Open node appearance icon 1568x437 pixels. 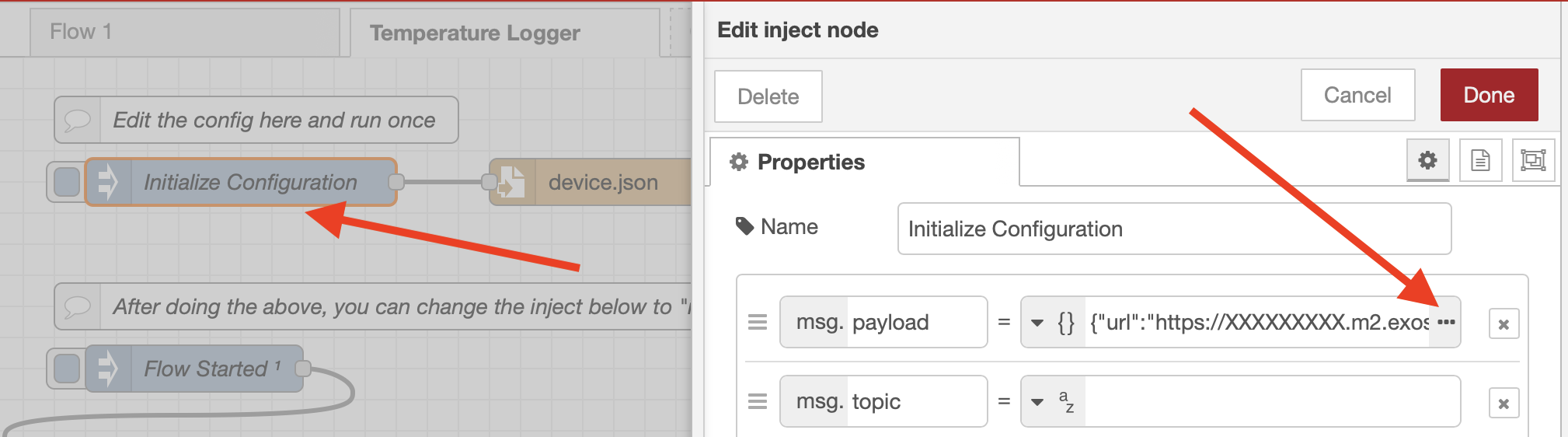[1532, 161]
